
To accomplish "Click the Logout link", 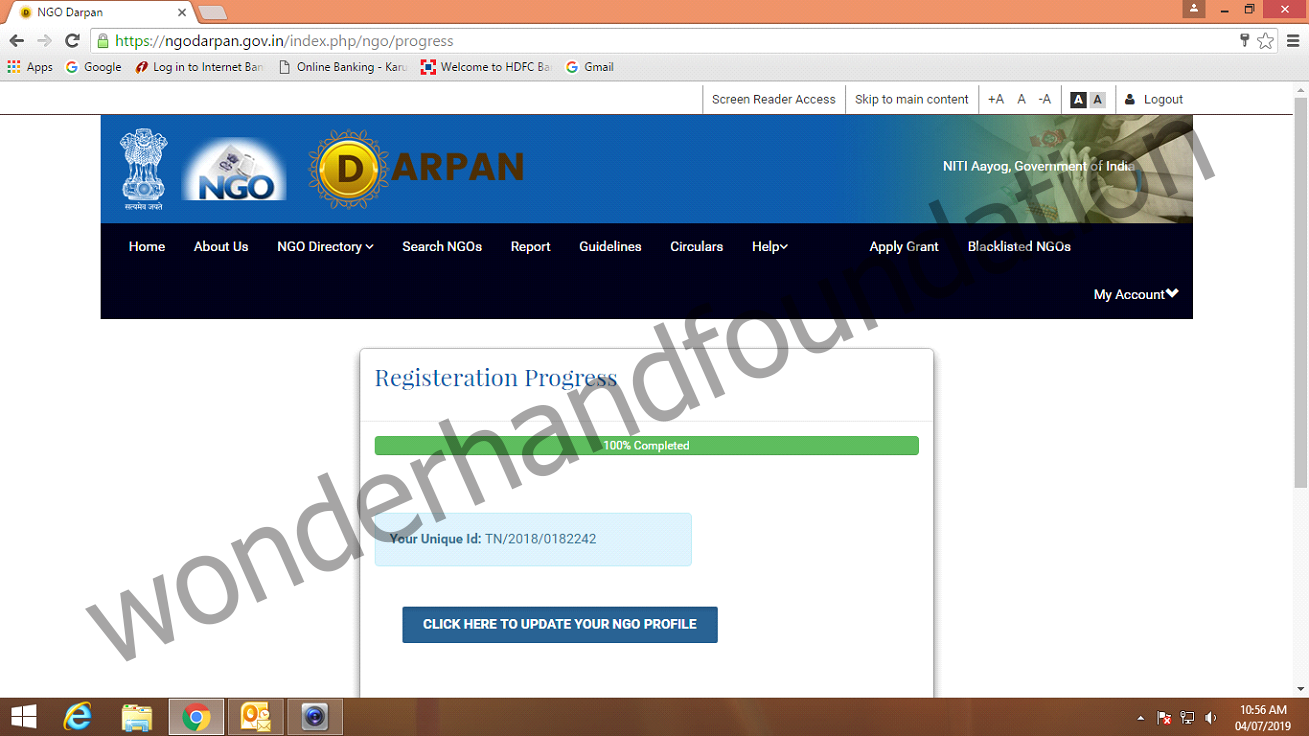I will pos(1162,100).
